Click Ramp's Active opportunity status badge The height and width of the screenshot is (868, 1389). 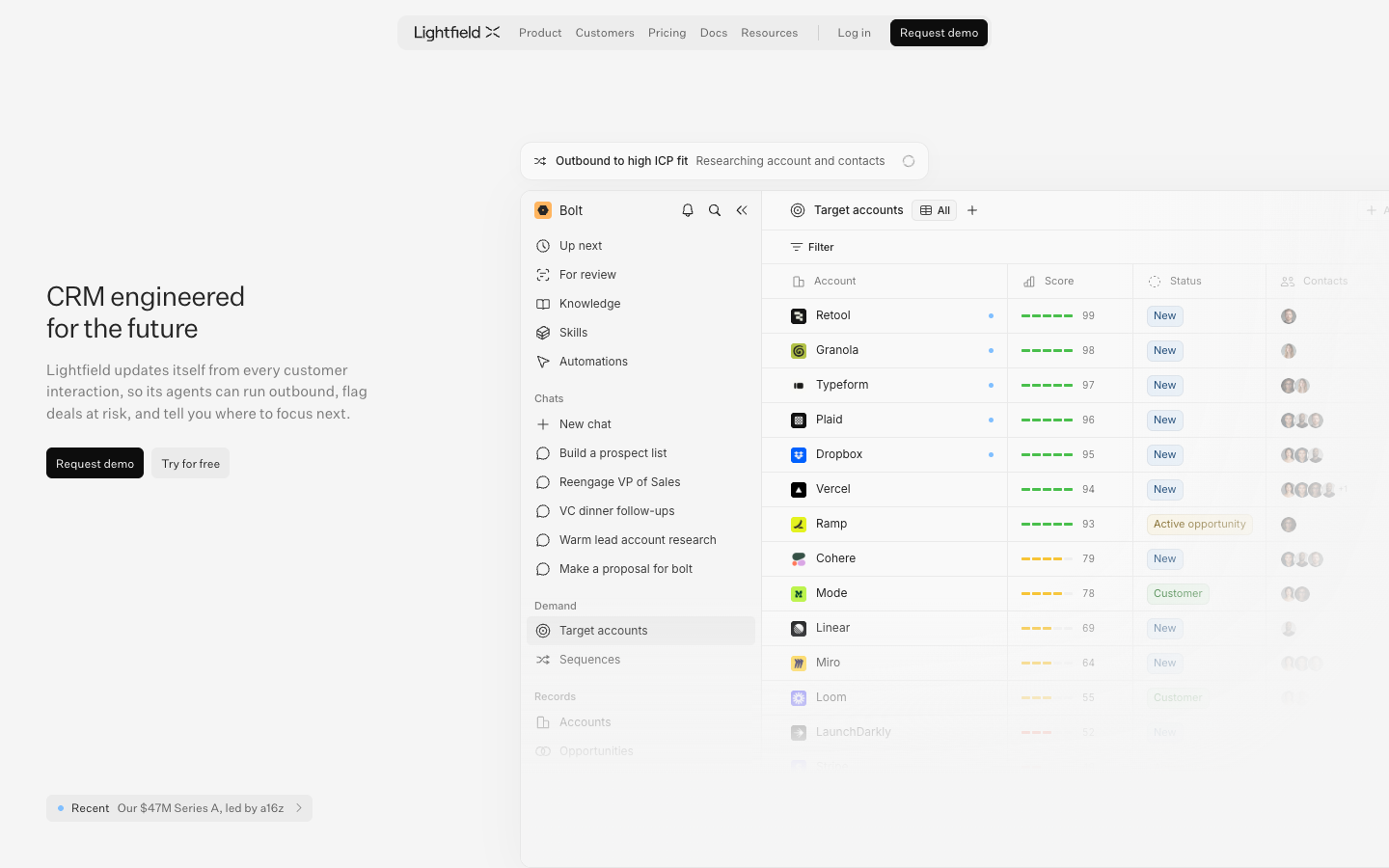coord(1200,525)
